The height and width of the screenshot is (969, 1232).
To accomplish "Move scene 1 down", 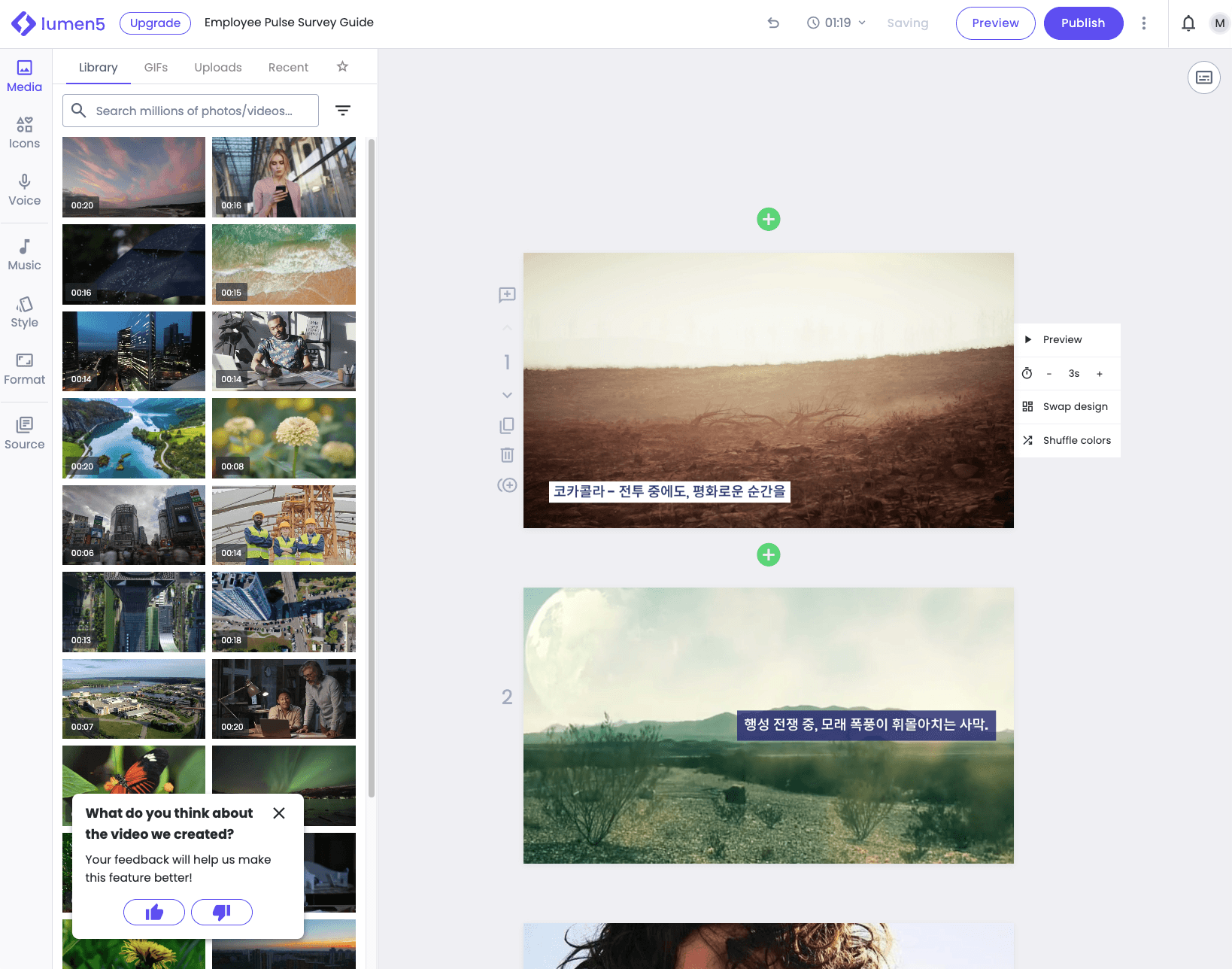I will pos(507,395).
